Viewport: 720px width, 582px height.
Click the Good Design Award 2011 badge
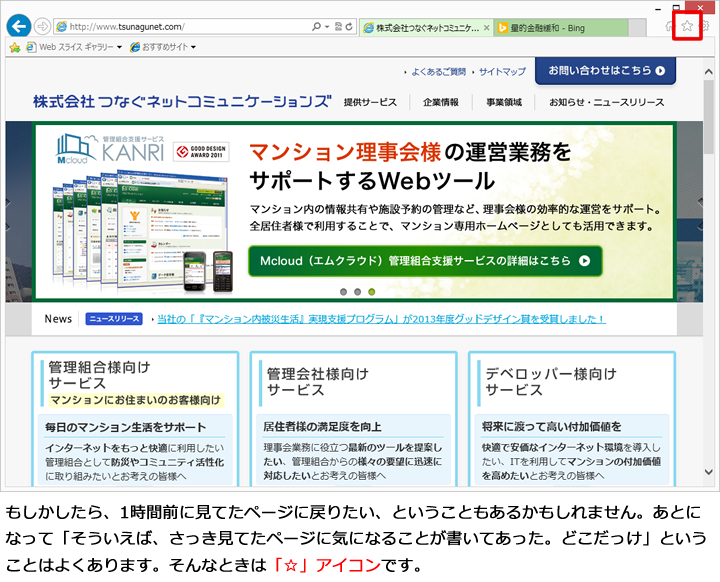point(201,152)
